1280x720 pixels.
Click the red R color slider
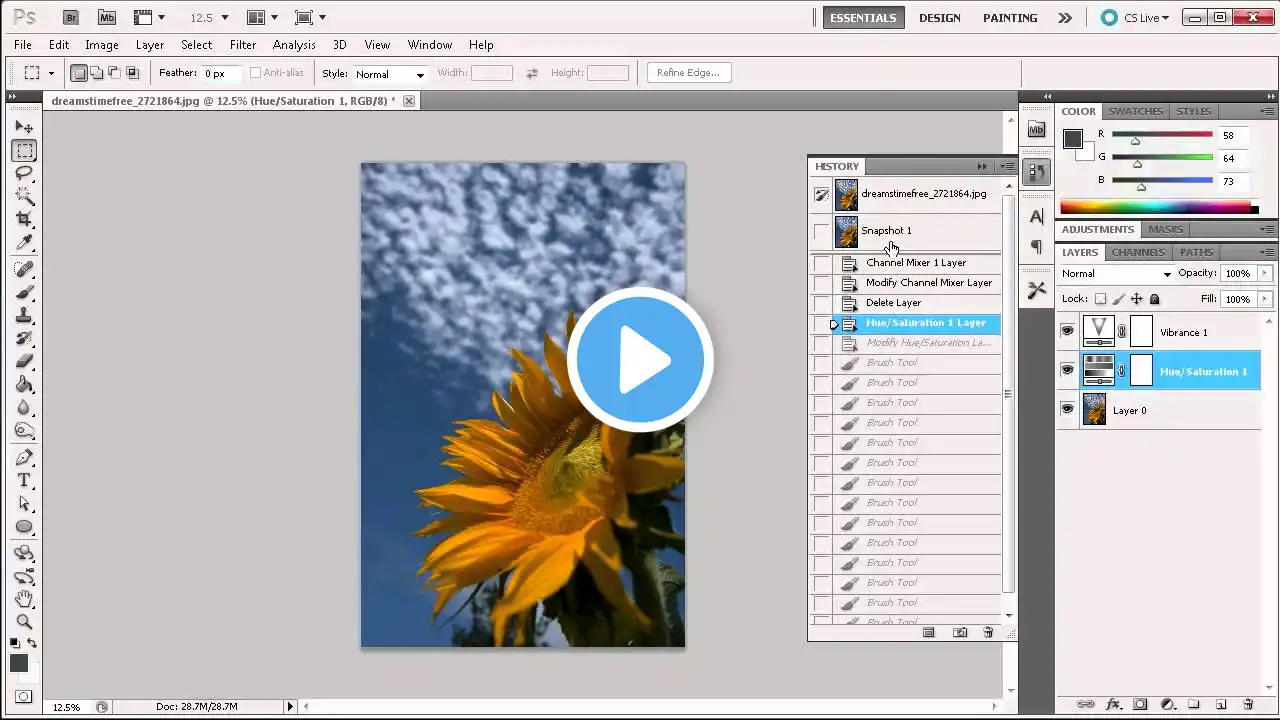[x=1161, y=135]
